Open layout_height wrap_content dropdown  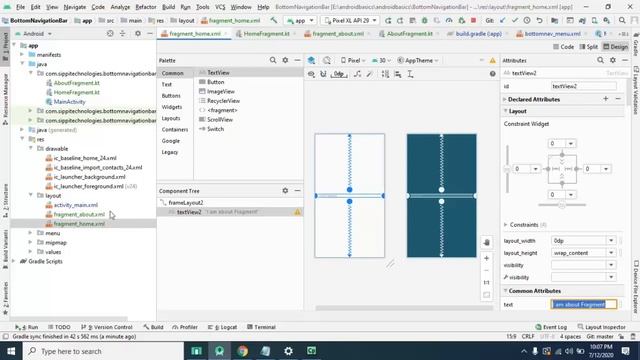pyautogui.click(x=611, y=253)
